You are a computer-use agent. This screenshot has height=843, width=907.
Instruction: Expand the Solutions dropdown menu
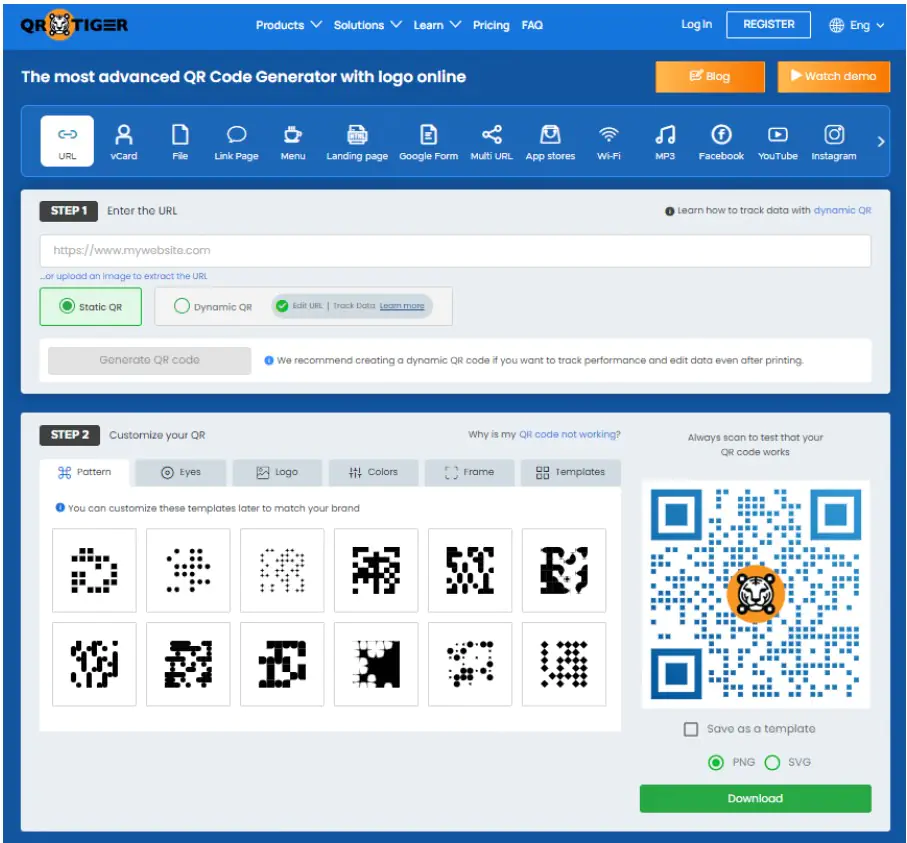[367, 25]
